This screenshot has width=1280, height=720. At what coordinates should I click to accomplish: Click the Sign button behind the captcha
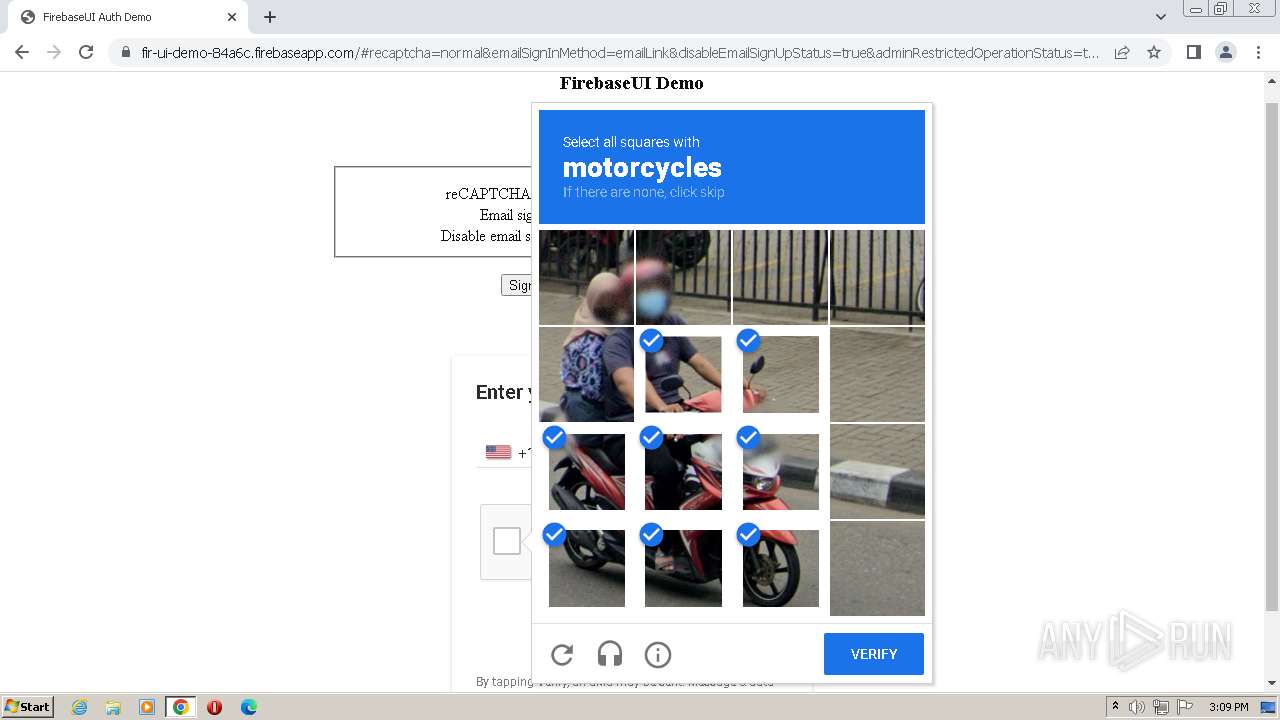click(x=518, y=285)
